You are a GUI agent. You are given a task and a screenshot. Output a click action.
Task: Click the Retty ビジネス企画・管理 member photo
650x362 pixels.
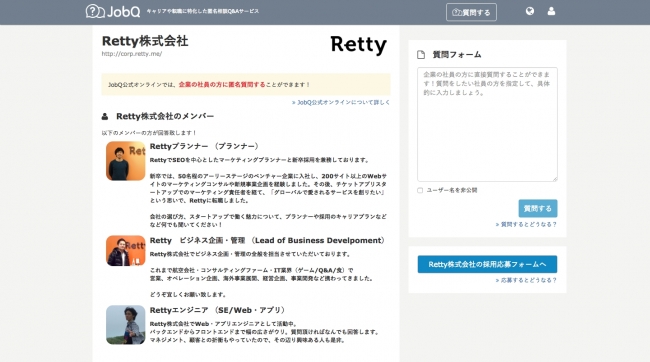[x=126, y=250]
